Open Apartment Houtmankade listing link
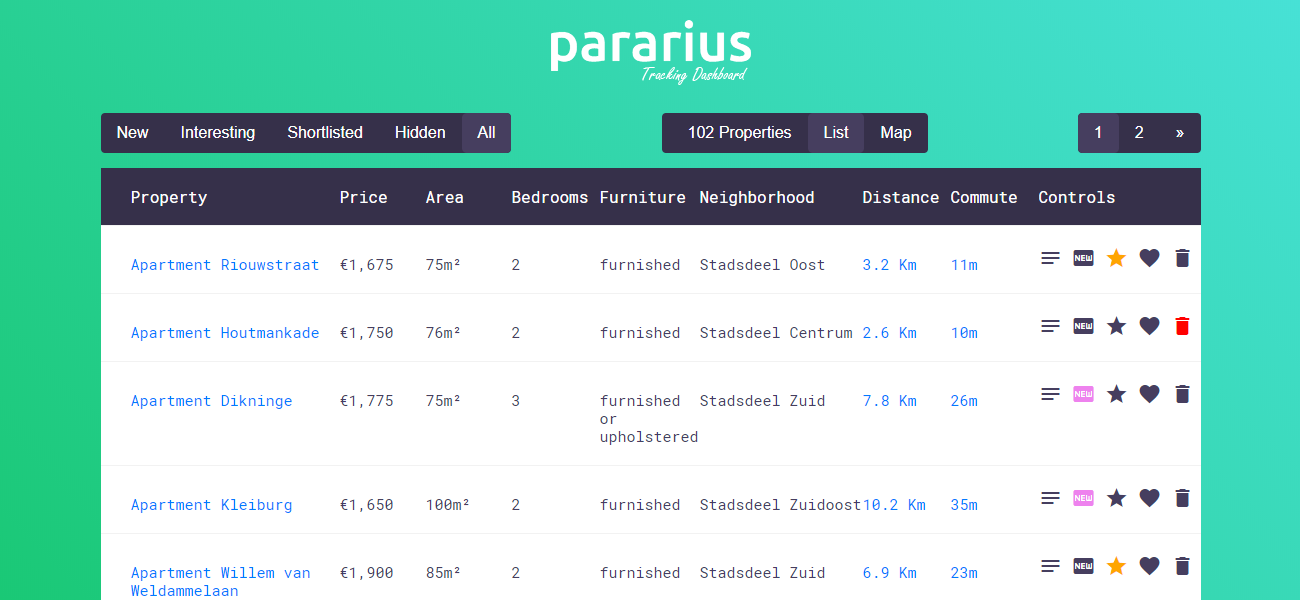Viewport: 1300px width, 600px height. (x=225, y=333)
